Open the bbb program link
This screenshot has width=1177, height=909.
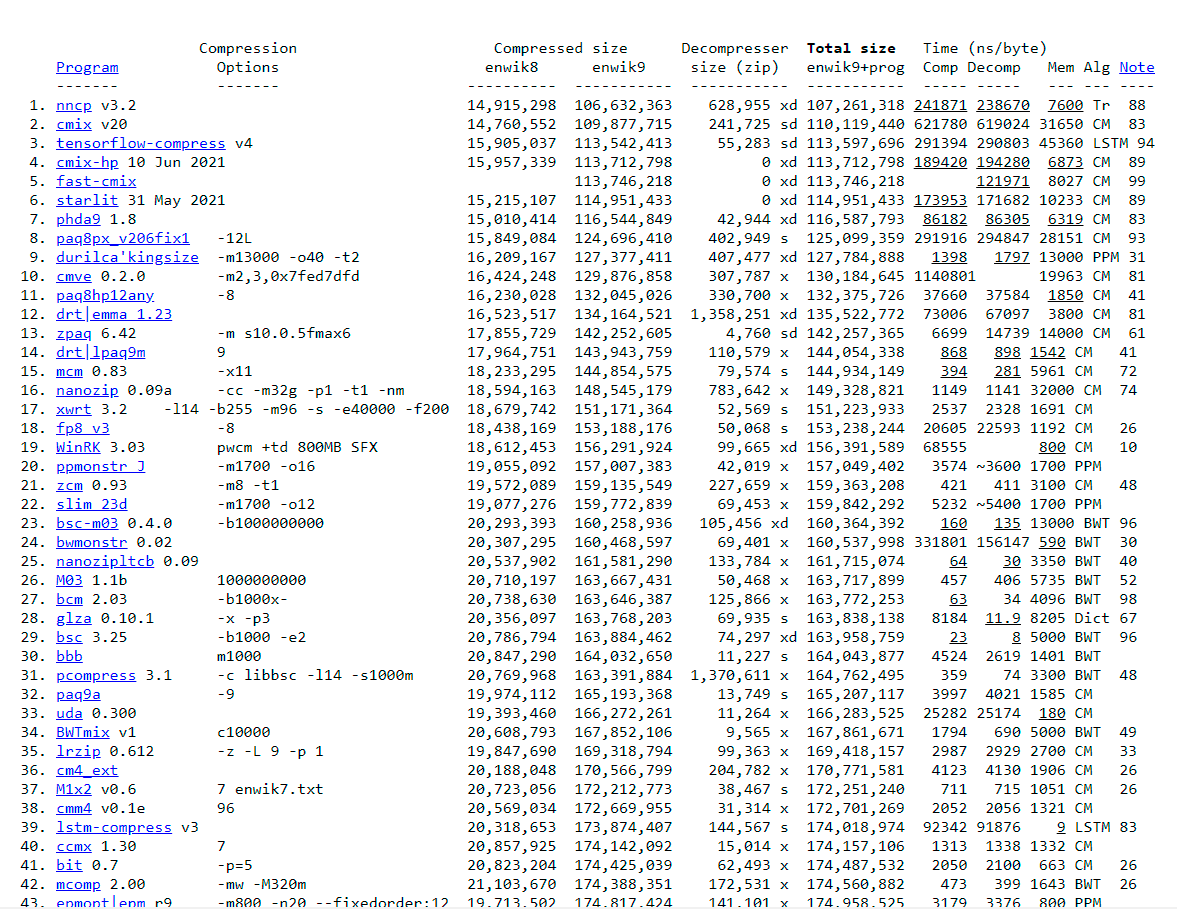pyautogui.click(x=69, y=656)
